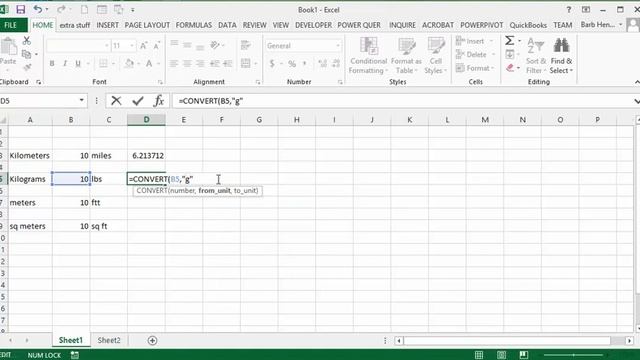Apply the fill color bucket
The width and height of the screenshot is (640, 360).
129,63
